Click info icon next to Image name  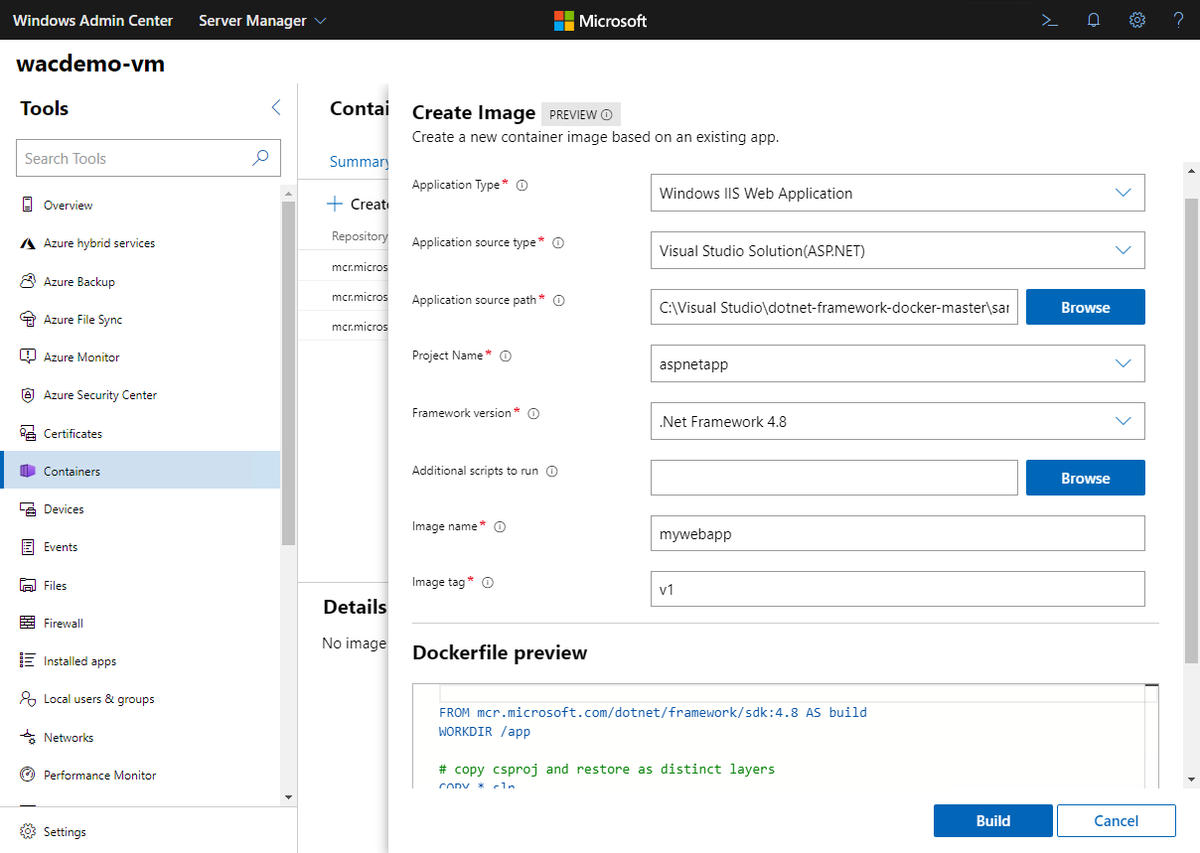pos(500,527)
